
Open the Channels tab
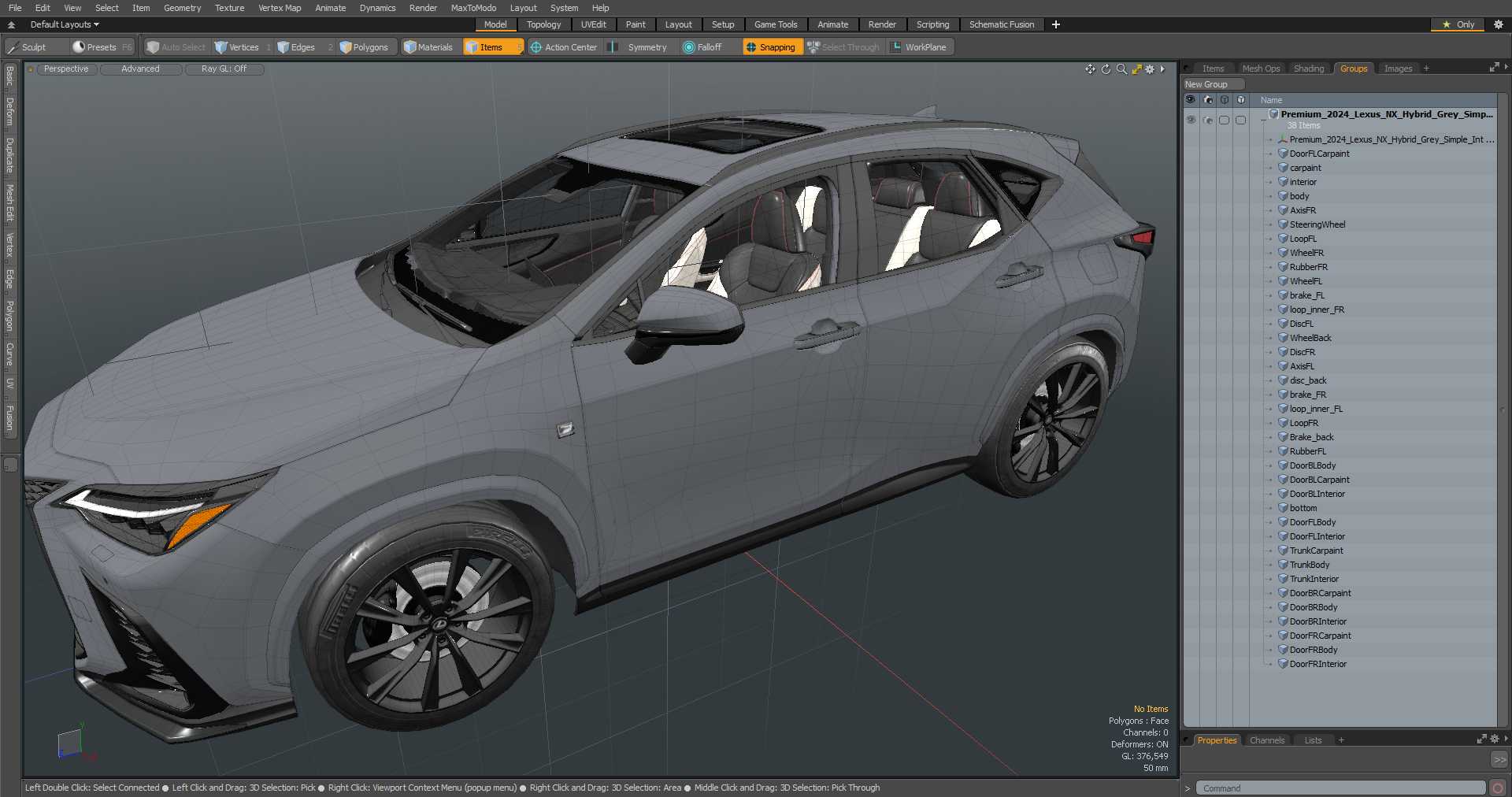(1266, 740)
